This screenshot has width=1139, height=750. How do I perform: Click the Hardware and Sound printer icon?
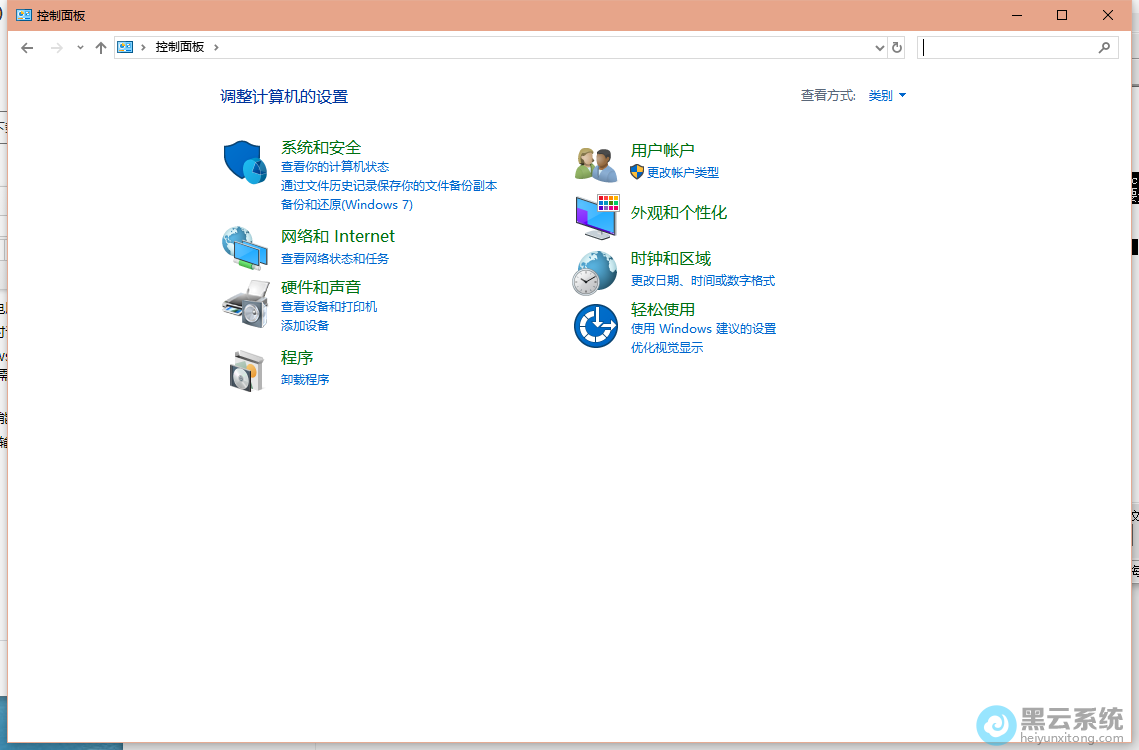245,304
